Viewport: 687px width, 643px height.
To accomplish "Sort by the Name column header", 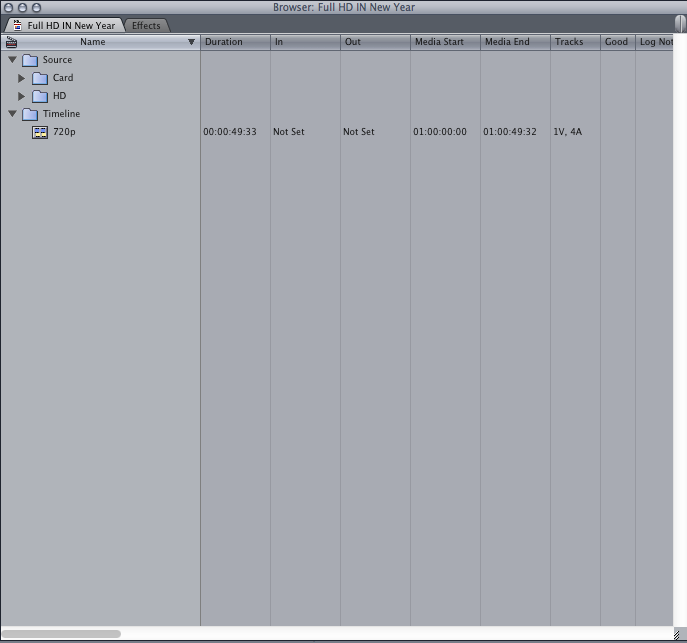I will coord(100,42).
